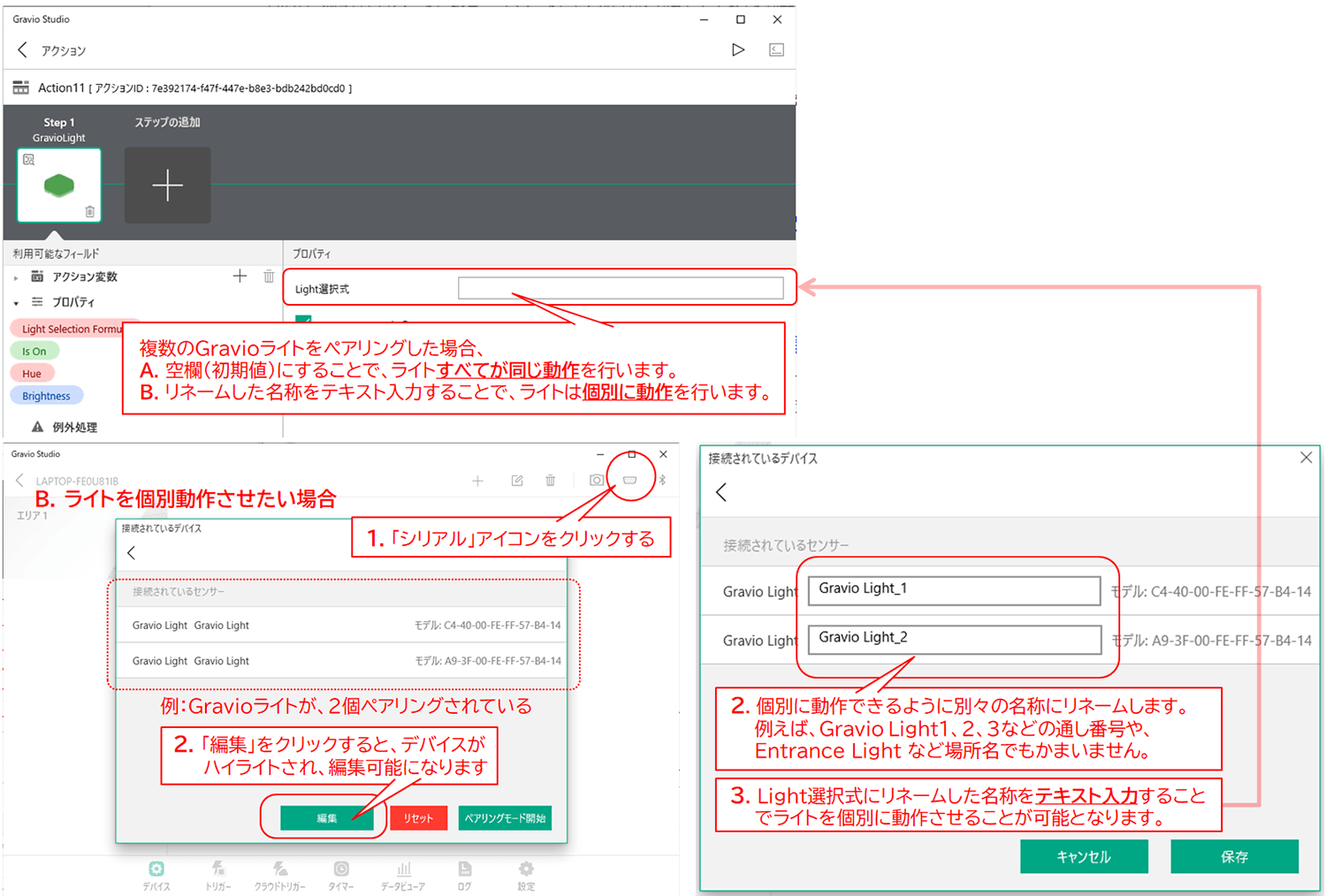Screen dimensions: 1326x896
Task: Click the ペアリングモード開始 button
Action: coord(505,818)
